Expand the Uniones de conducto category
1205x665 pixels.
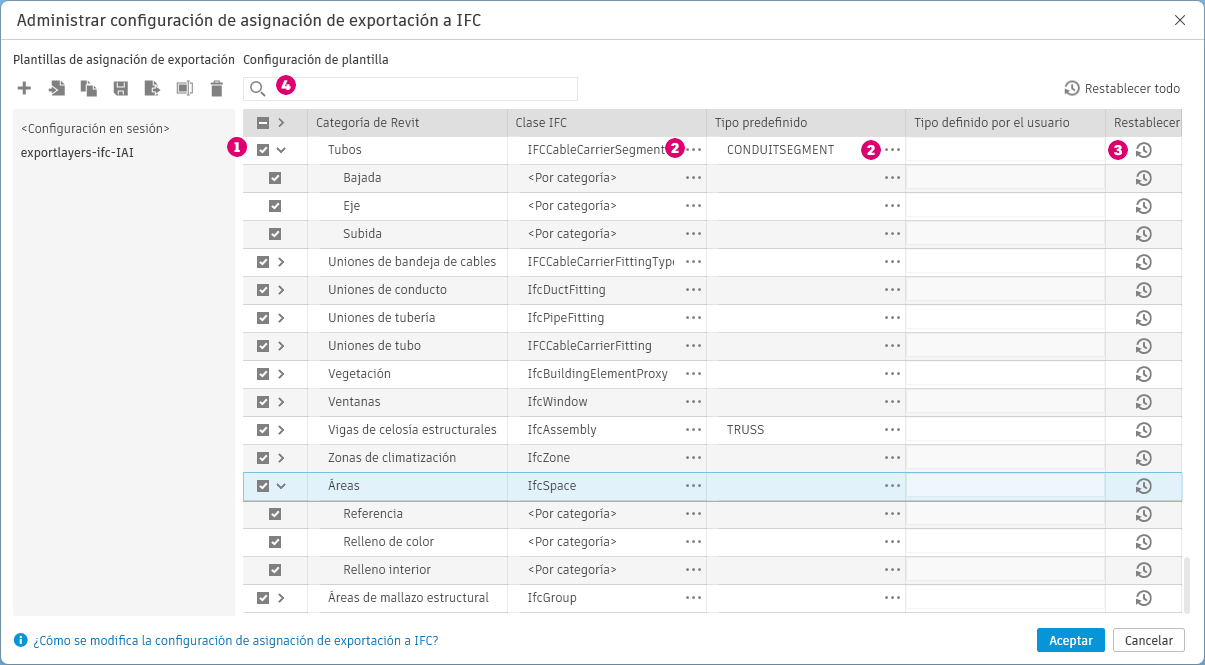[x=281, y=290]
